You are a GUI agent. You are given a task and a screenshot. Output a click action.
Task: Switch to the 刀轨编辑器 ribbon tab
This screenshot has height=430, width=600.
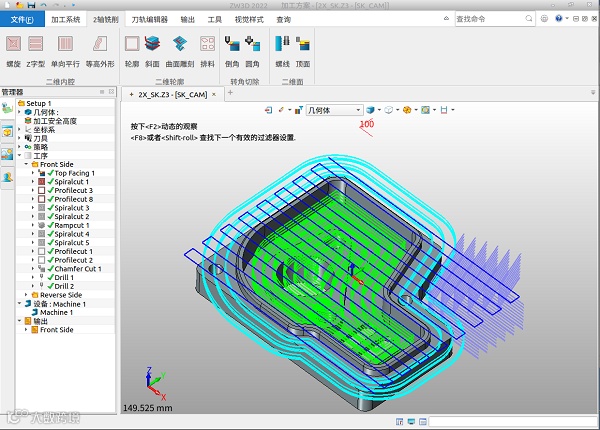coord(149,20)
